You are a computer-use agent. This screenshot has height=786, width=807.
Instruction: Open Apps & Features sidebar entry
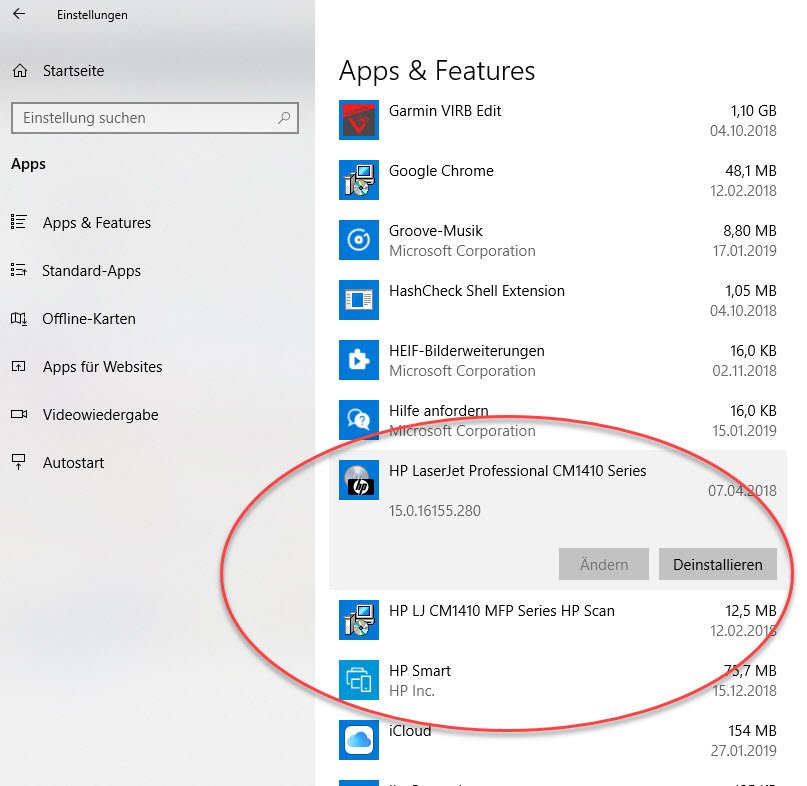coord(97,222)
